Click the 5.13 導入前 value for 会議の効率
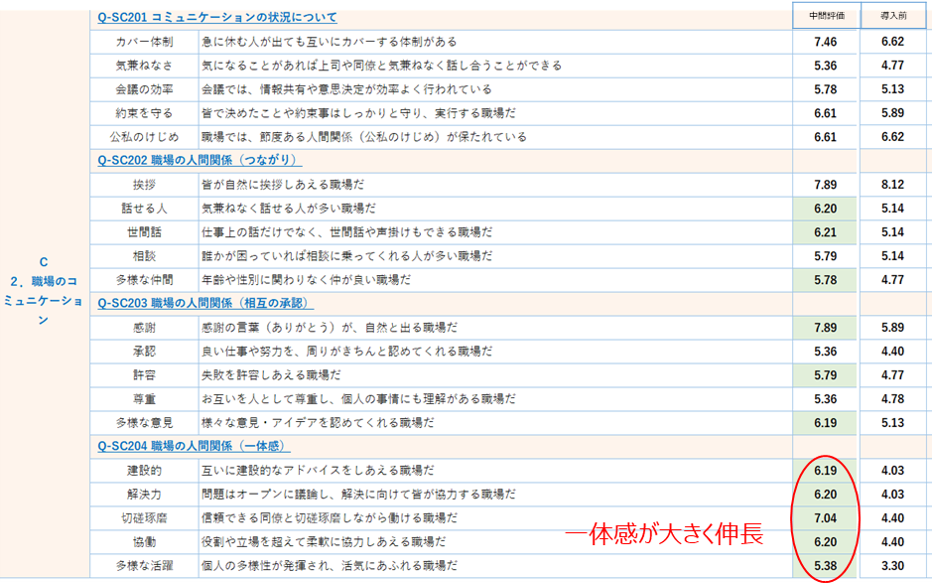The image size is (932, 583). click(893, 89)
